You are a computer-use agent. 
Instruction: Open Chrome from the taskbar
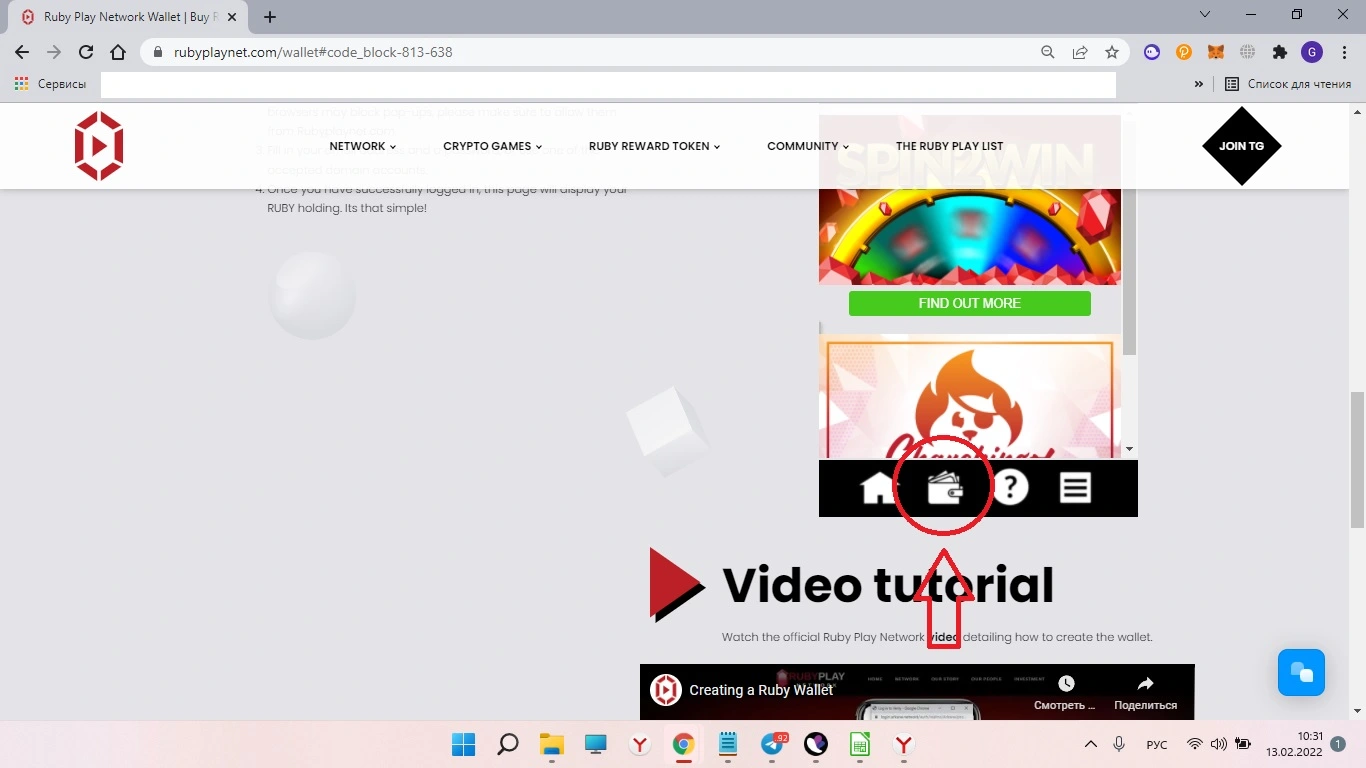683,744
